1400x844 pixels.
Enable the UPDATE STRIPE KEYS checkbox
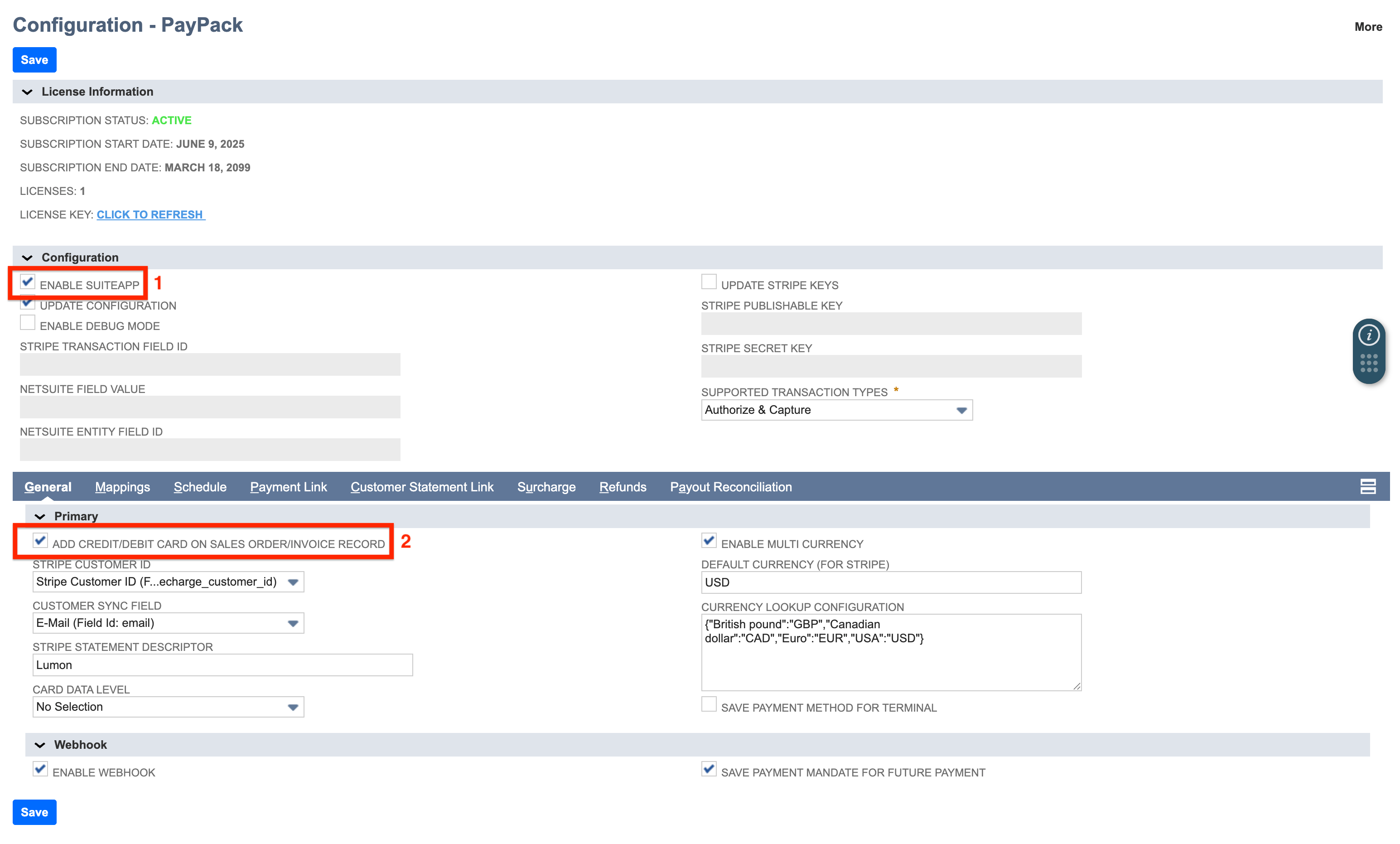[709, 281]
